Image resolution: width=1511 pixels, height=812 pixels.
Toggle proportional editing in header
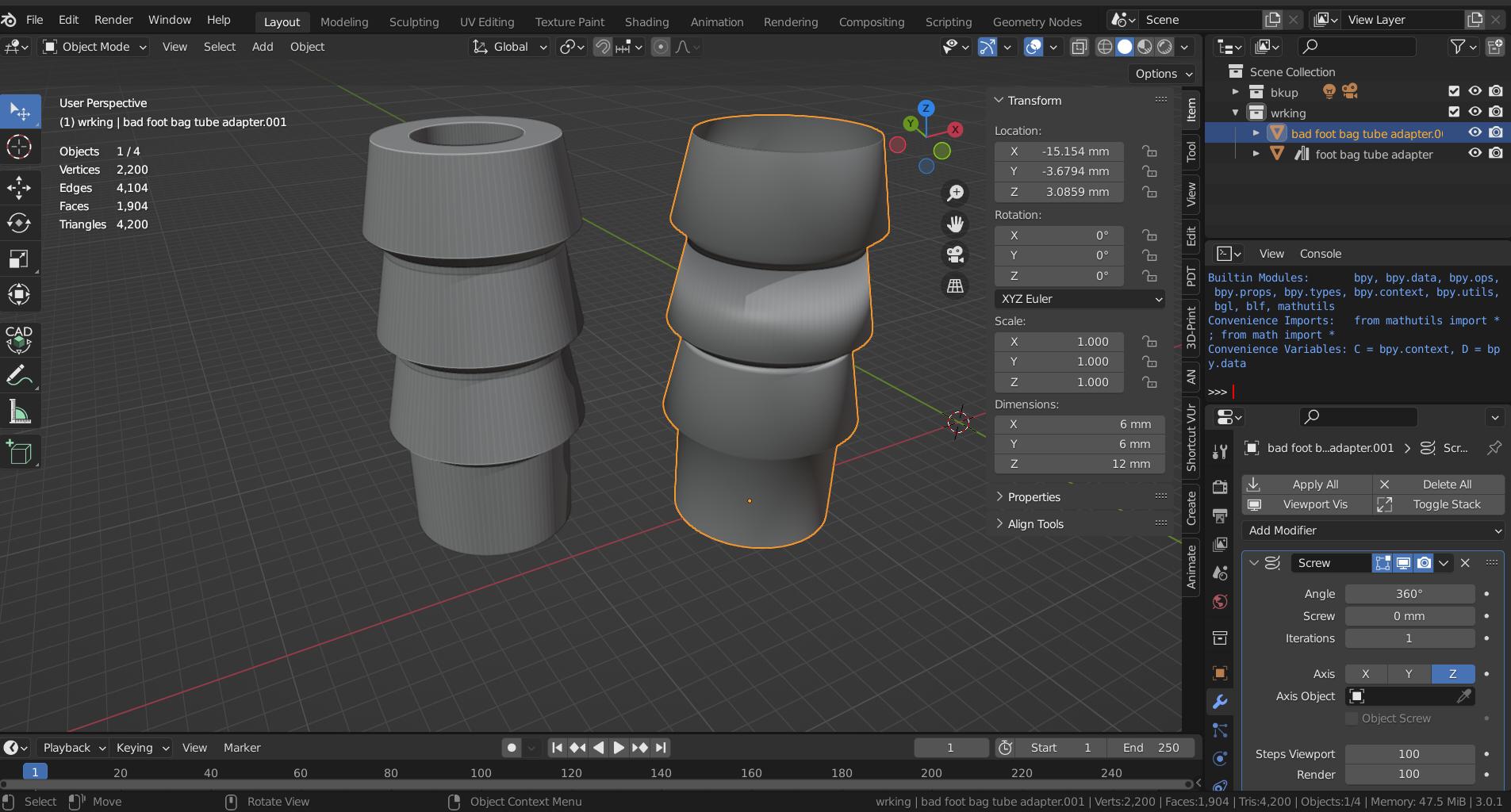coord(660,47)
